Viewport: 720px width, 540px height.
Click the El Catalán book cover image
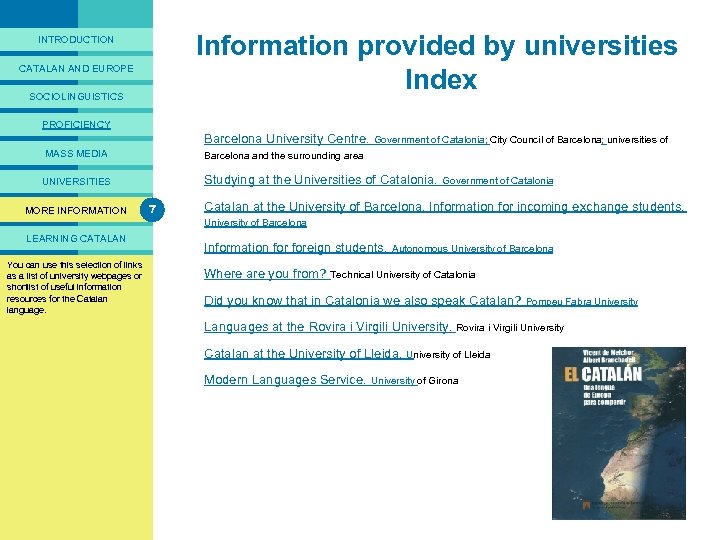click(619, 433)
